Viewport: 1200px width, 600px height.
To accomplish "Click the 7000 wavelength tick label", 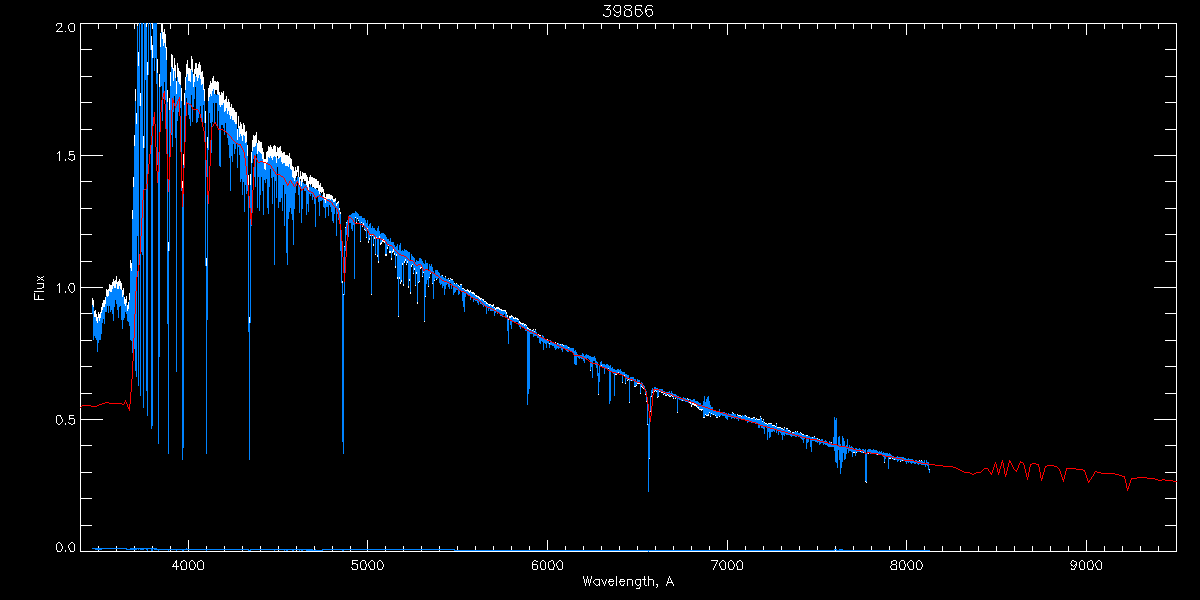I will coord(727,565).
